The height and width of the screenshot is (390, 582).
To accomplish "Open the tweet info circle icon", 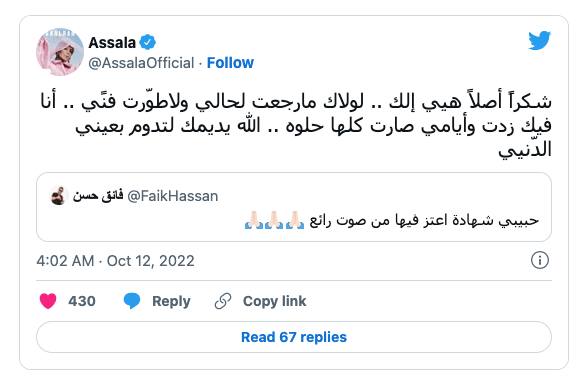I will point(540,260).
